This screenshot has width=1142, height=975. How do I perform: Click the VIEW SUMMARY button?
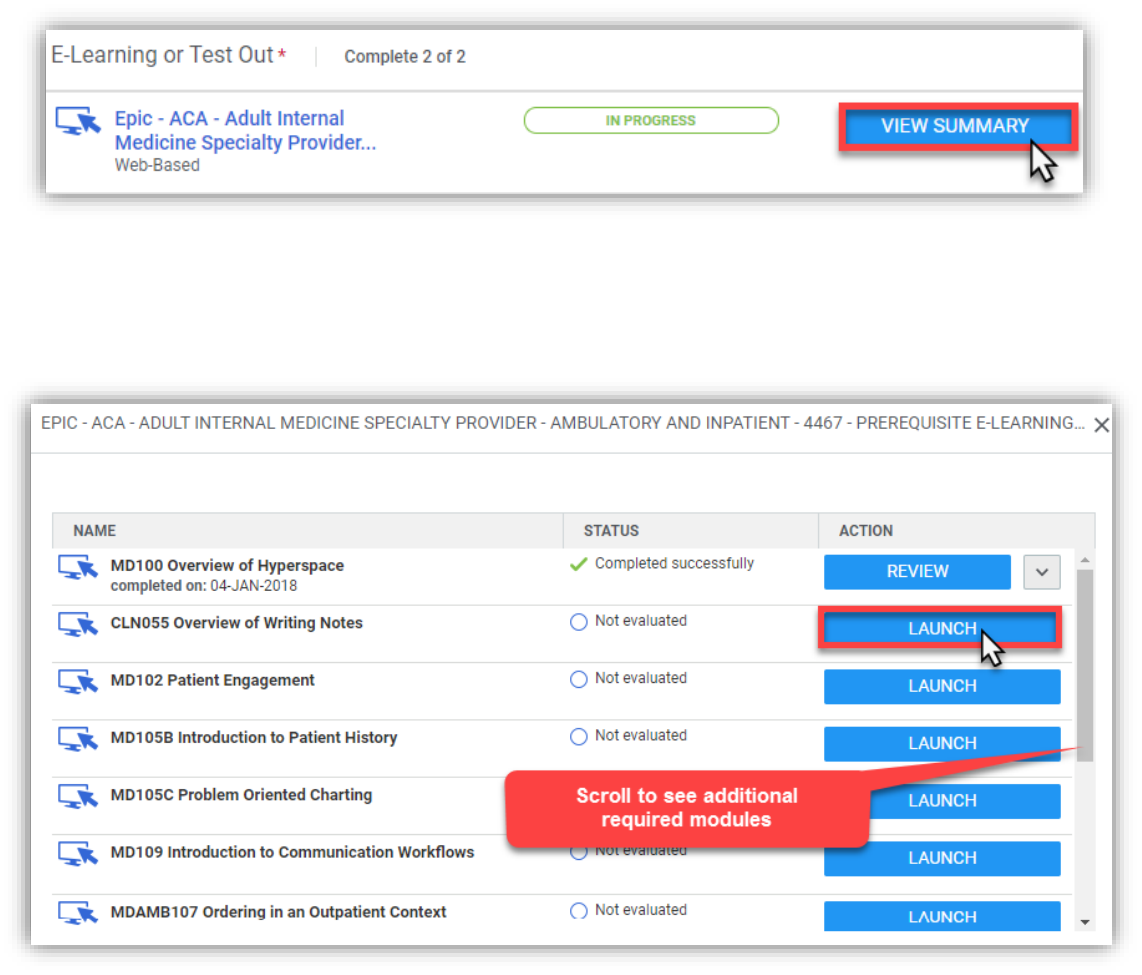click(956, 126)
